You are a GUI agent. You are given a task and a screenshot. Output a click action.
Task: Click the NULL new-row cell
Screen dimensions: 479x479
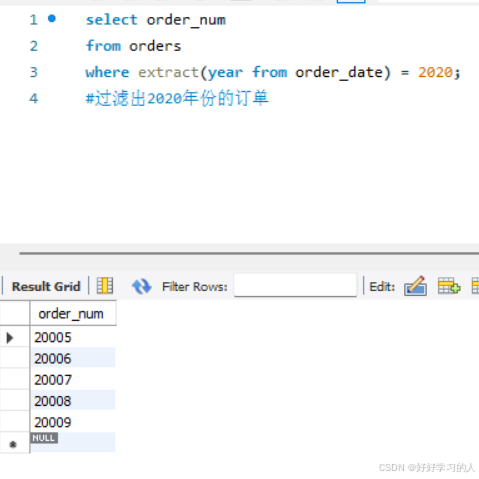coord(73,443)
